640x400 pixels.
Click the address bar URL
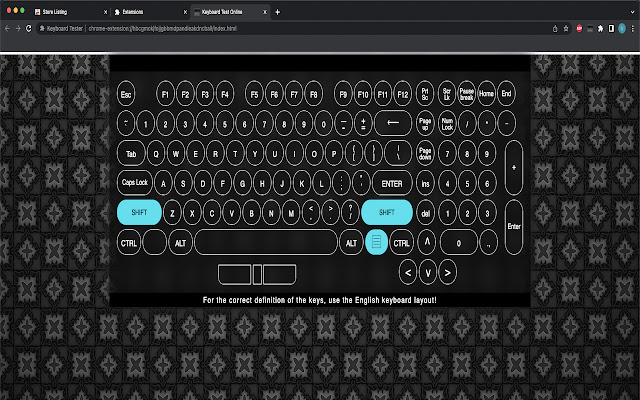point(162,29)
